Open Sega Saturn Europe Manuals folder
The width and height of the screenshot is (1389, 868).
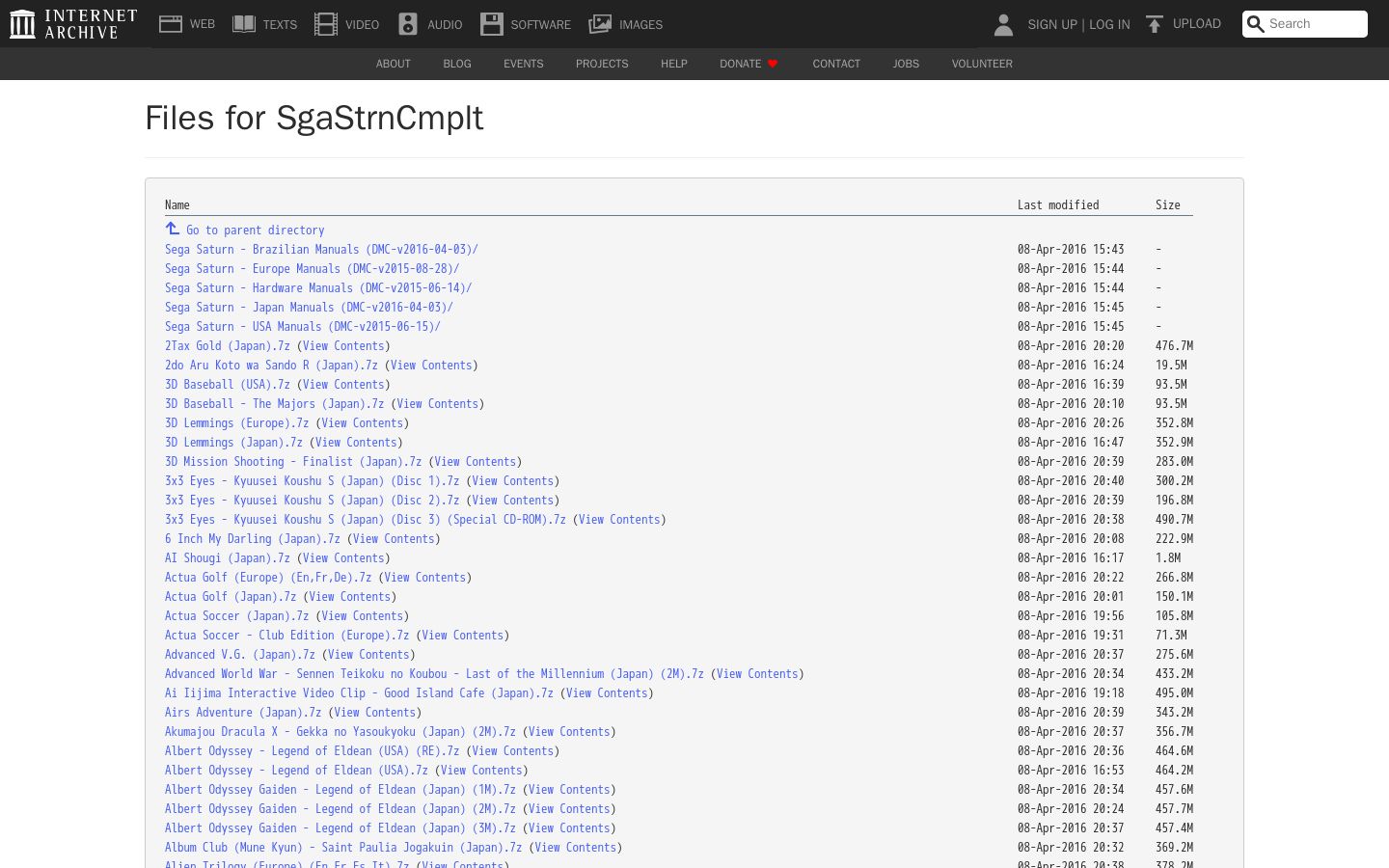tap(313, 269)
